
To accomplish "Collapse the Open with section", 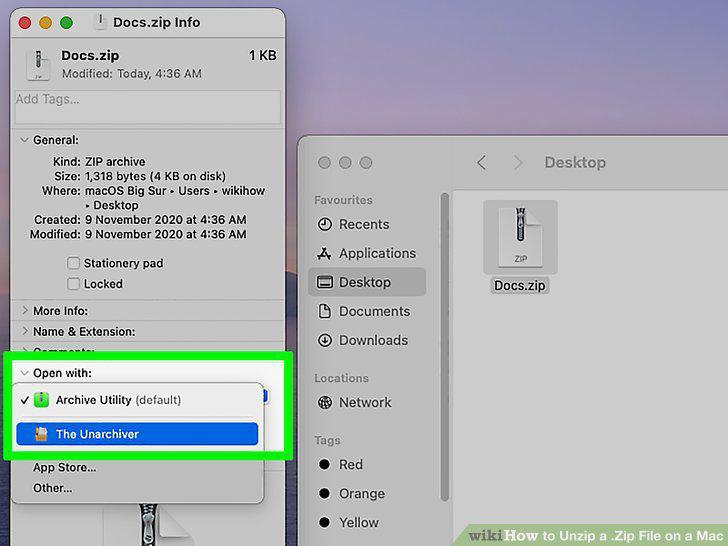I will (25, 373).
